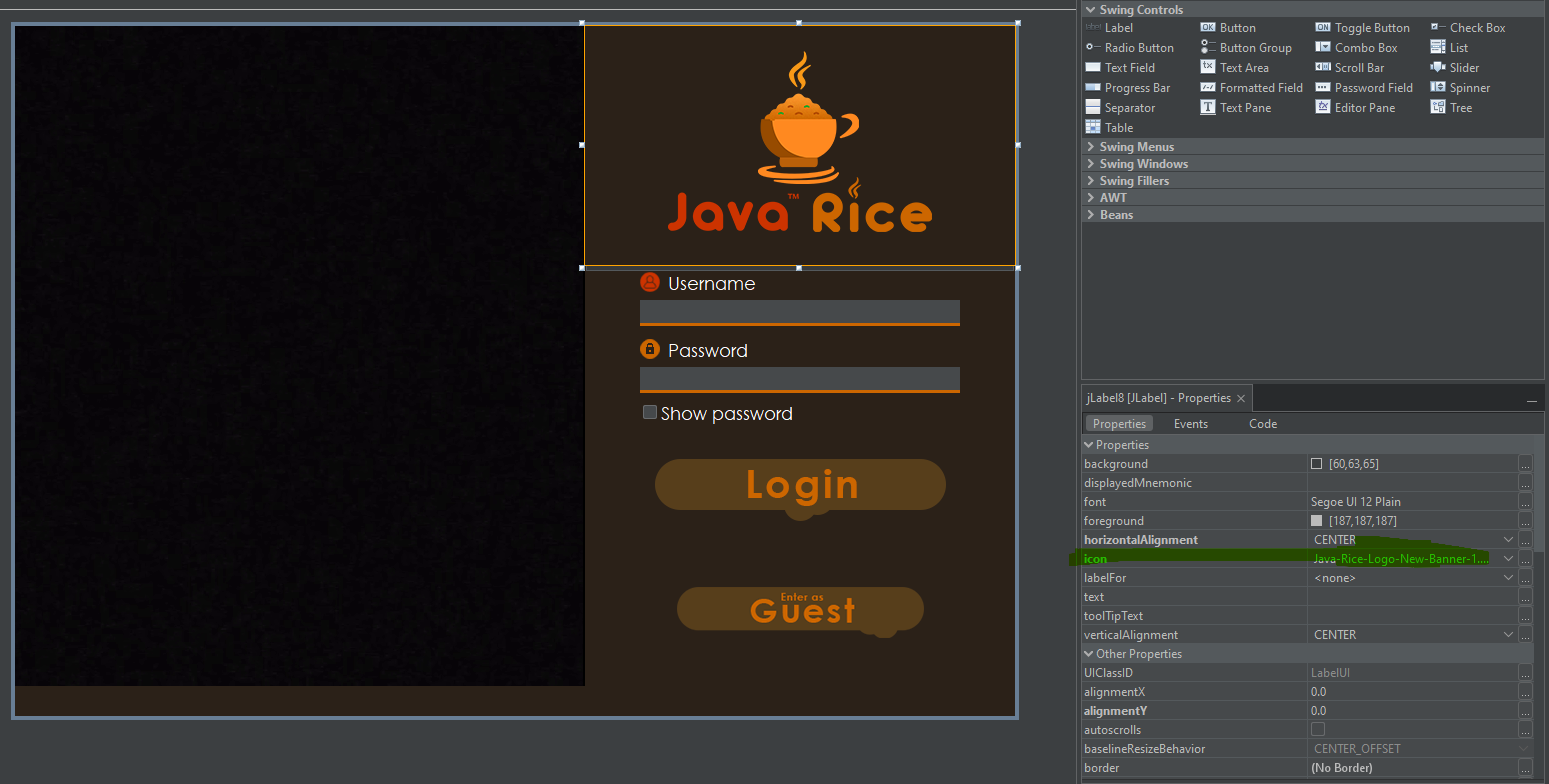Click the background color swatch
The width and height of the screenshot is (1549, 784).
click(x=1316, y=464)
